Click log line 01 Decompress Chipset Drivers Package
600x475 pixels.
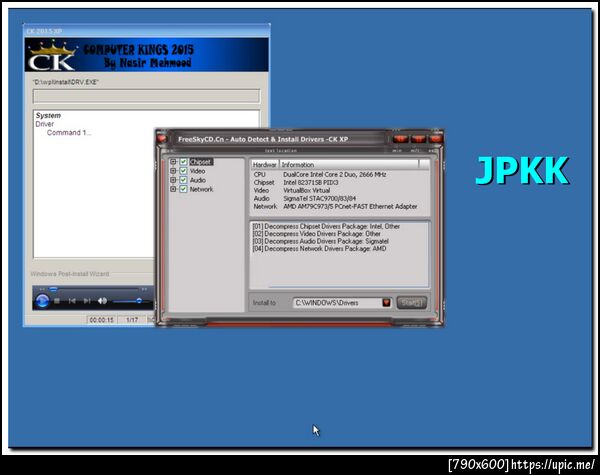tap(326, 226)
